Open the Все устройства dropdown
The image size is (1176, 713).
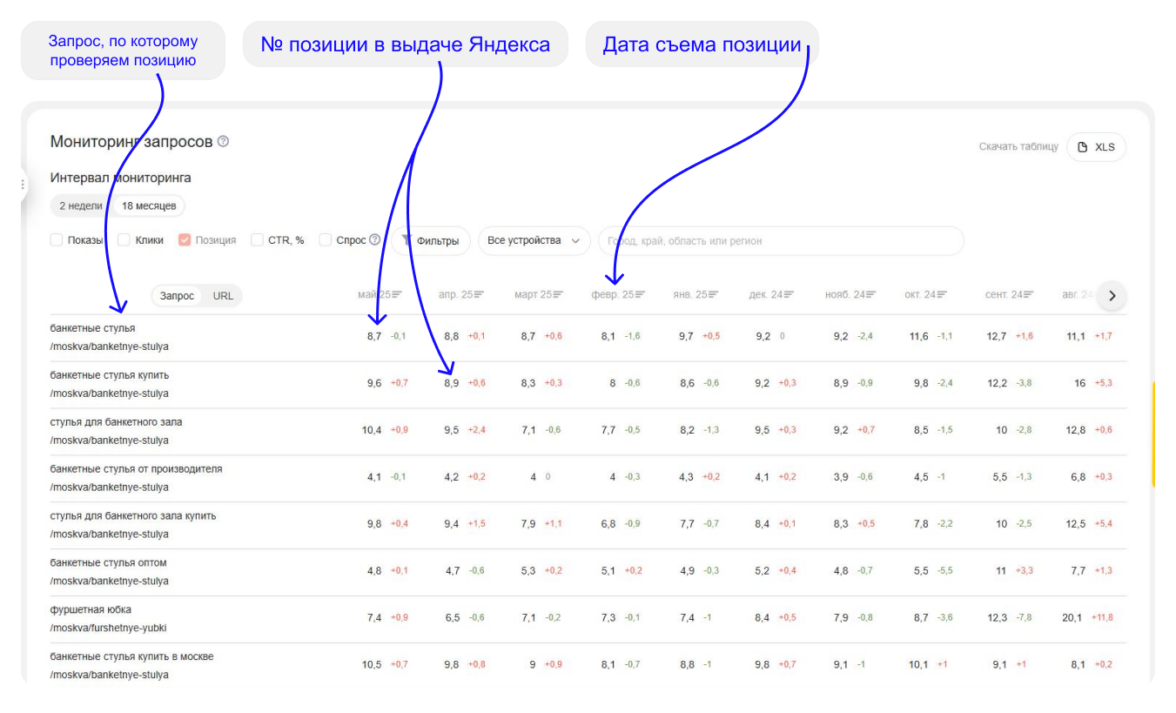pyautogui.click(x=533, y=241)
